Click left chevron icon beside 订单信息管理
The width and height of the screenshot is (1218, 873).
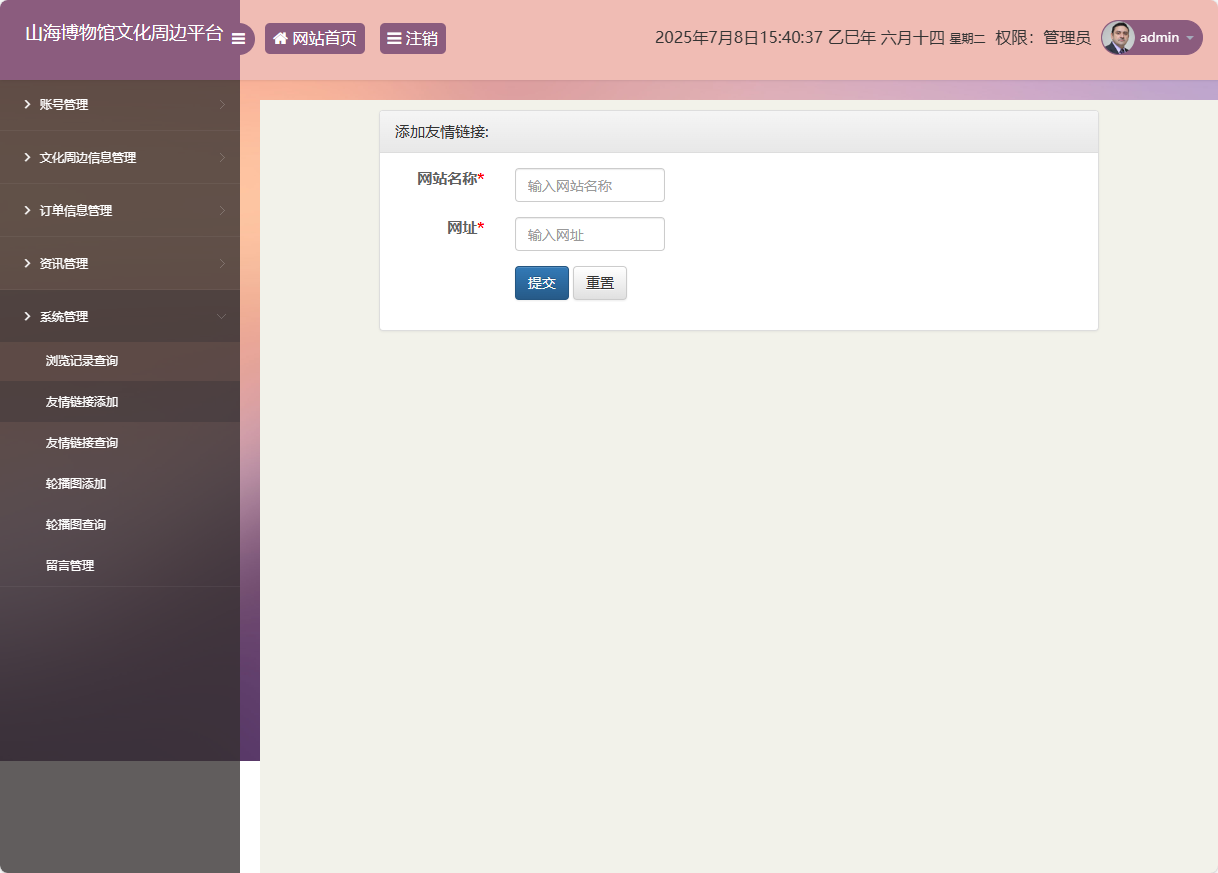27,210
